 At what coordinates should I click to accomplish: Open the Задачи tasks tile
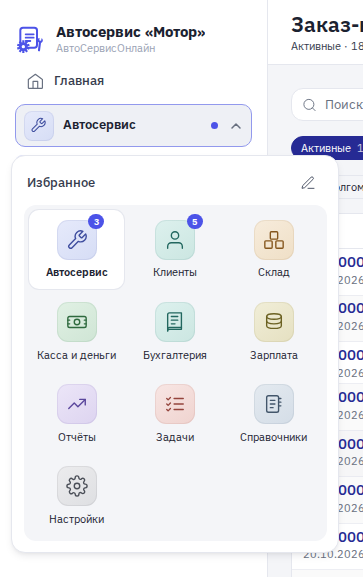pos(175,414)
